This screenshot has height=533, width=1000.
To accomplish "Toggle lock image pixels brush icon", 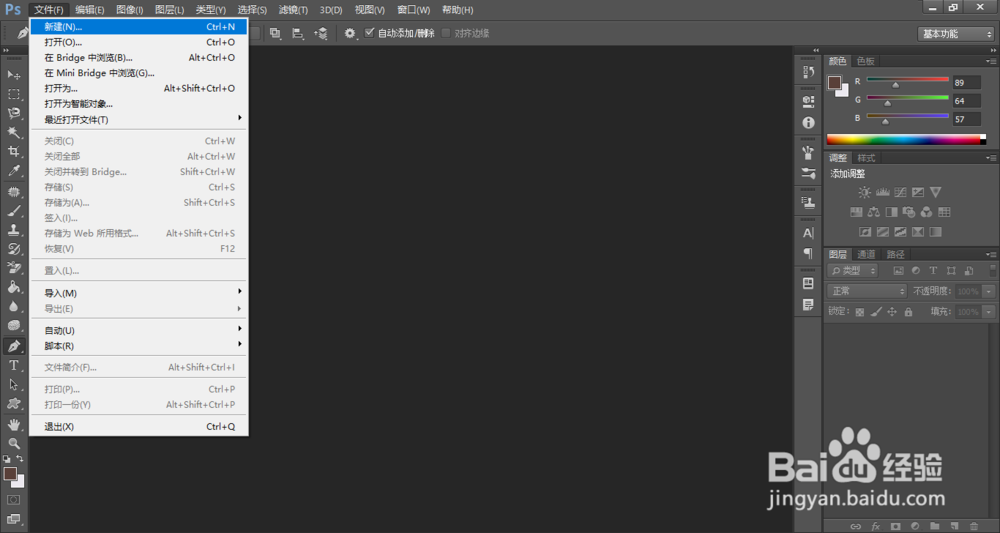I will [876, 312].
